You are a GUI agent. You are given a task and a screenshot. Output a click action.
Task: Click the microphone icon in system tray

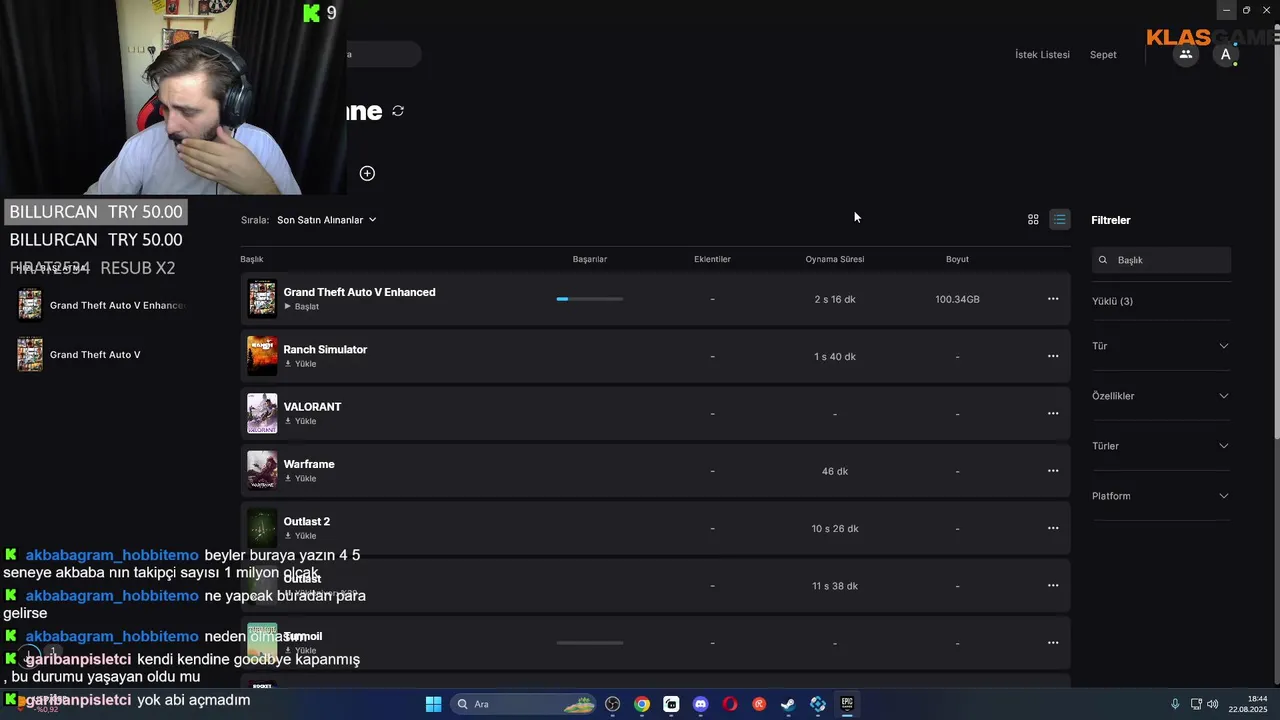pos(1175,704)
